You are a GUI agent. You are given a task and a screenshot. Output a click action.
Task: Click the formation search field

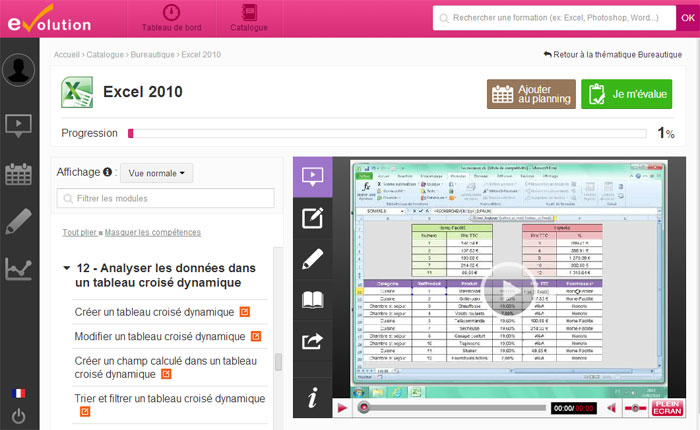tap(554, 18)
